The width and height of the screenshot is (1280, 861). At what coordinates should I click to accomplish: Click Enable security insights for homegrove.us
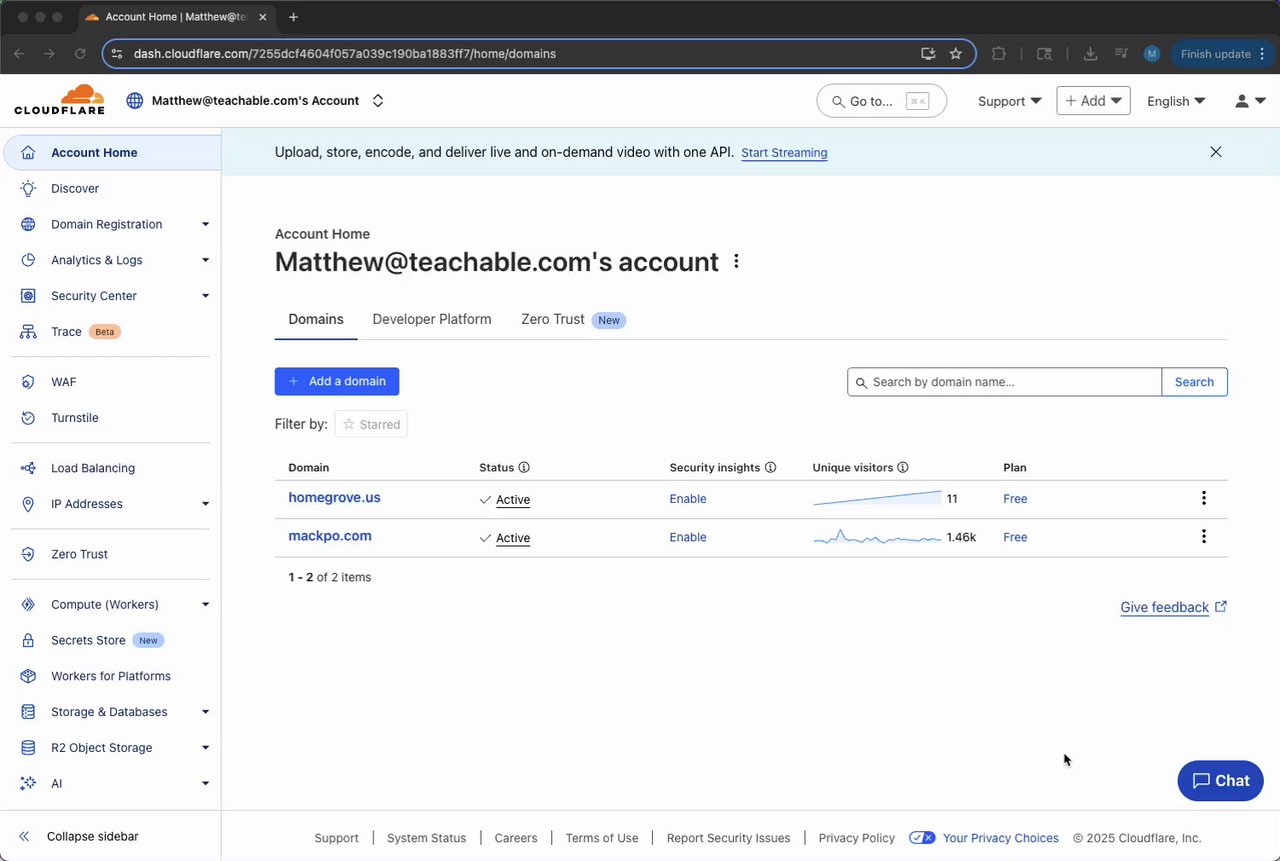[688, 499]
